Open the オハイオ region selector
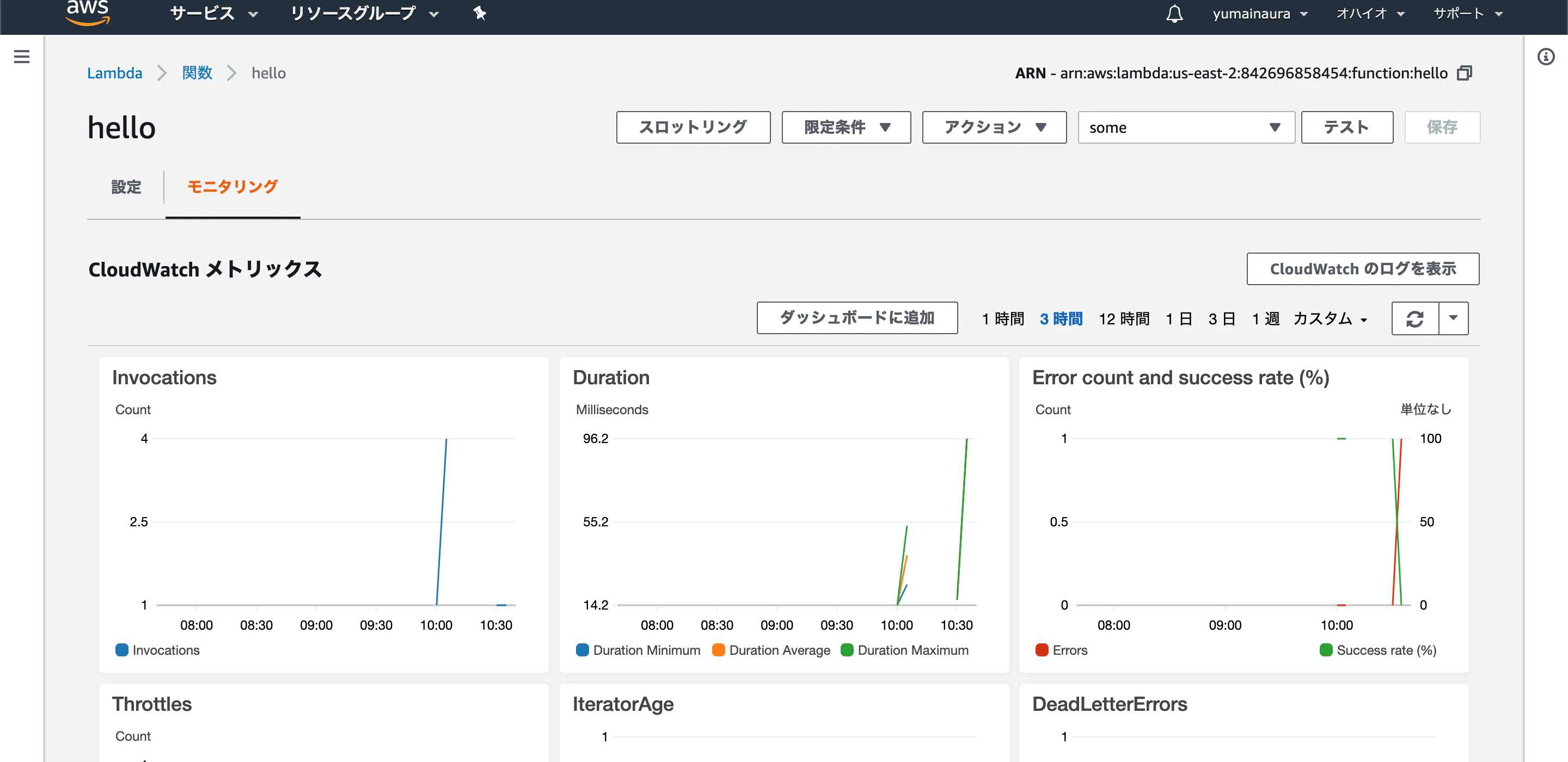Viewport: 1568px width, 762px height. click(1370, 14)
